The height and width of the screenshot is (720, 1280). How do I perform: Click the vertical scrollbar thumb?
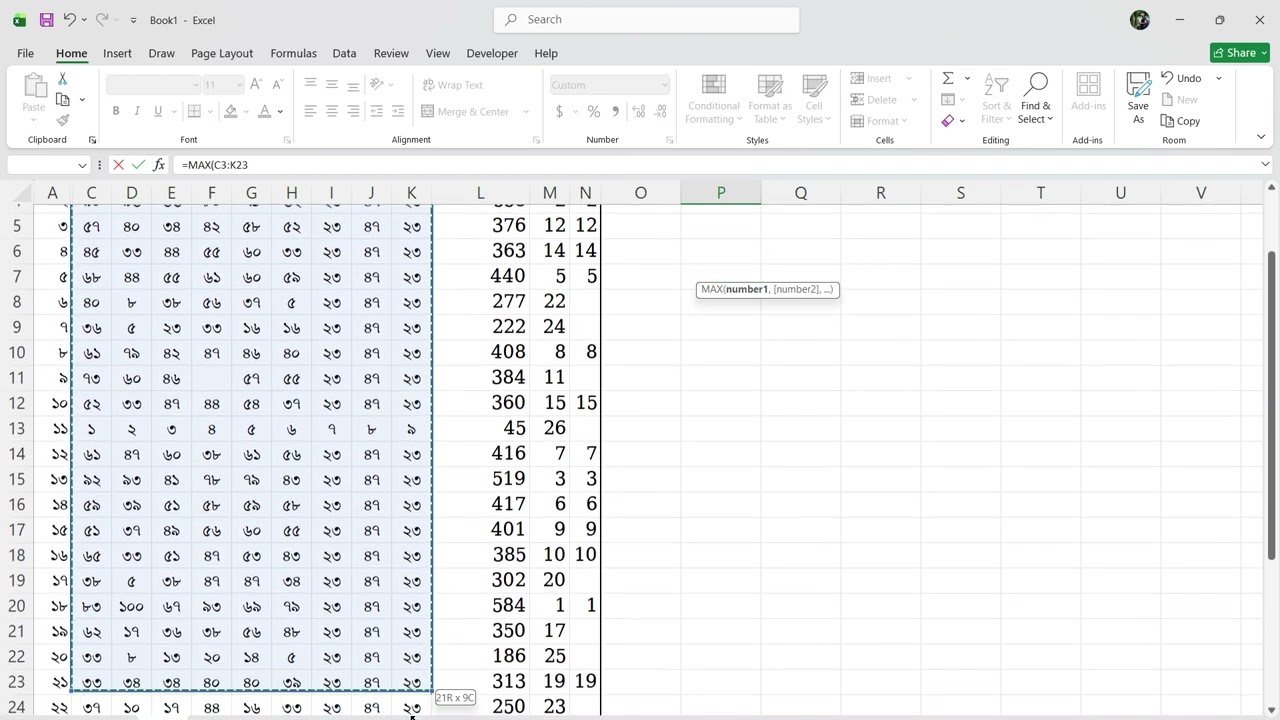pos(1271,405)
